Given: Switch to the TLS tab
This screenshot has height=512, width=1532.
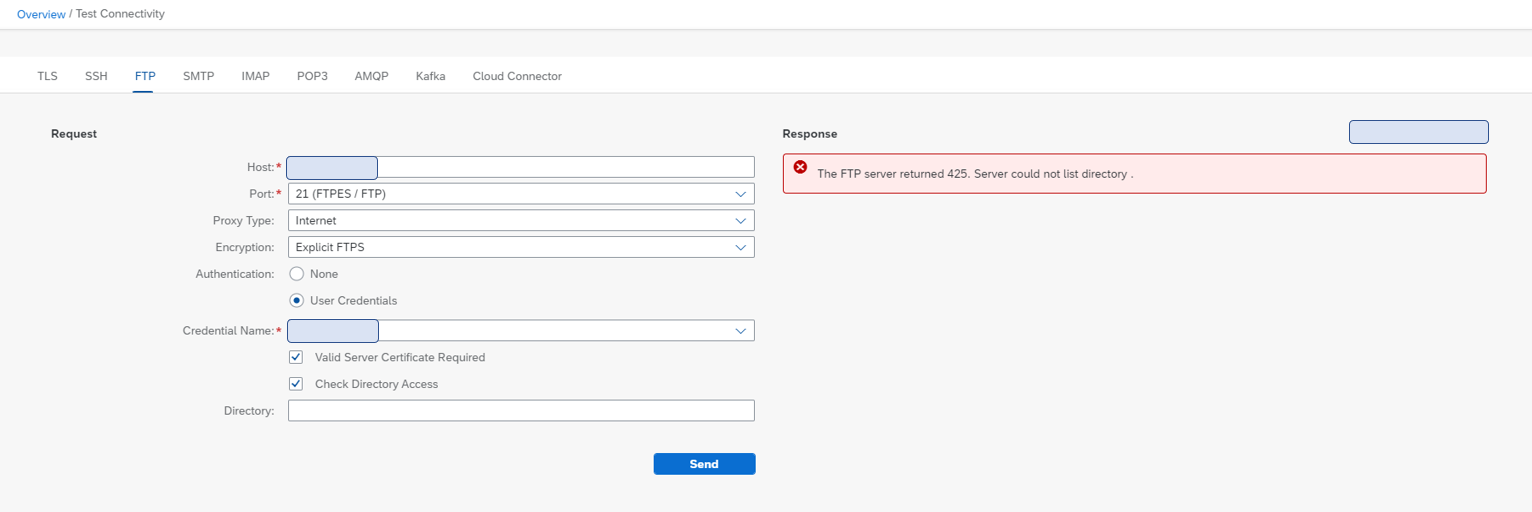Looking at the screenshot, I should point(47,76).
